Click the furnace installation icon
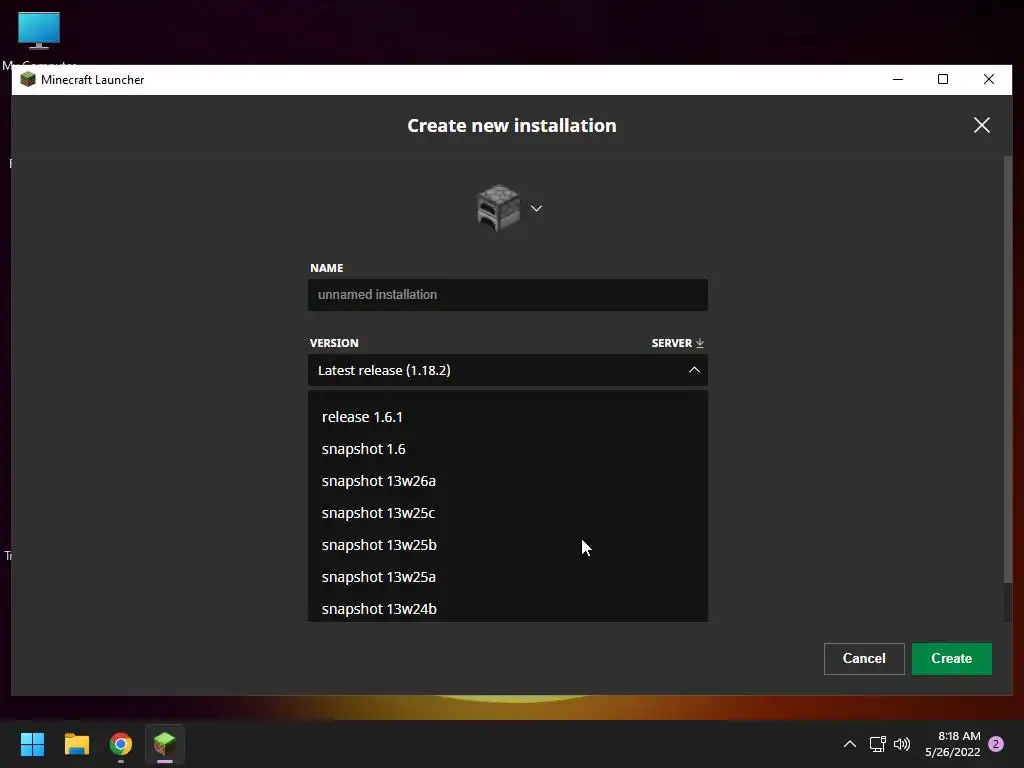Image resolution: width=1024 pixels, height=768 pixels. coord(498,208)
